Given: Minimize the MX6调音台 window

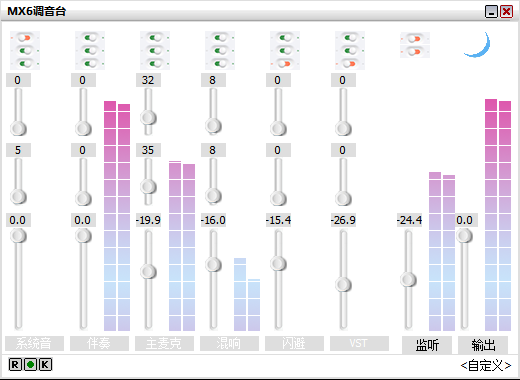Looking at the screenshot, I should coord(491,12).
